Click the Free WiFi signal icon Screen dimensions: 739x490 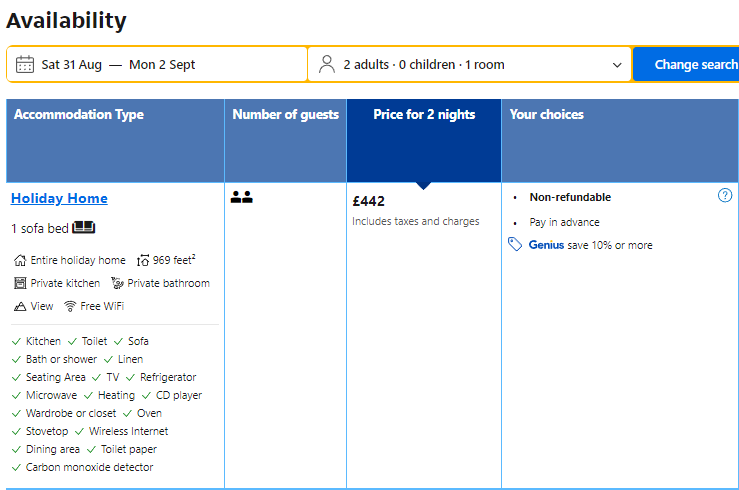(70, 306)
